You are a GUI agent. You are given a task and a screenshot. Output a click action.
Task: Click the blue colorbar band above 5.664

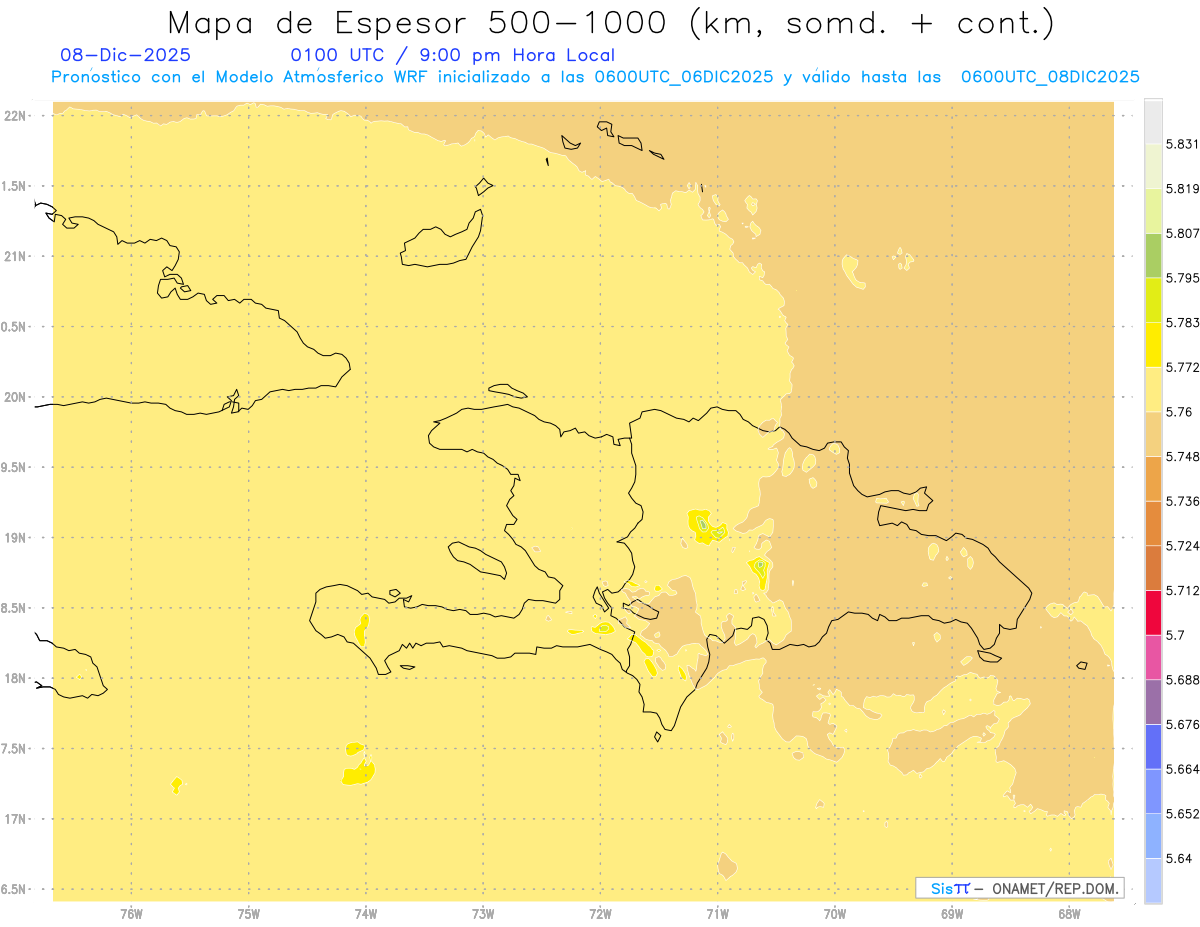point(1153,746)
